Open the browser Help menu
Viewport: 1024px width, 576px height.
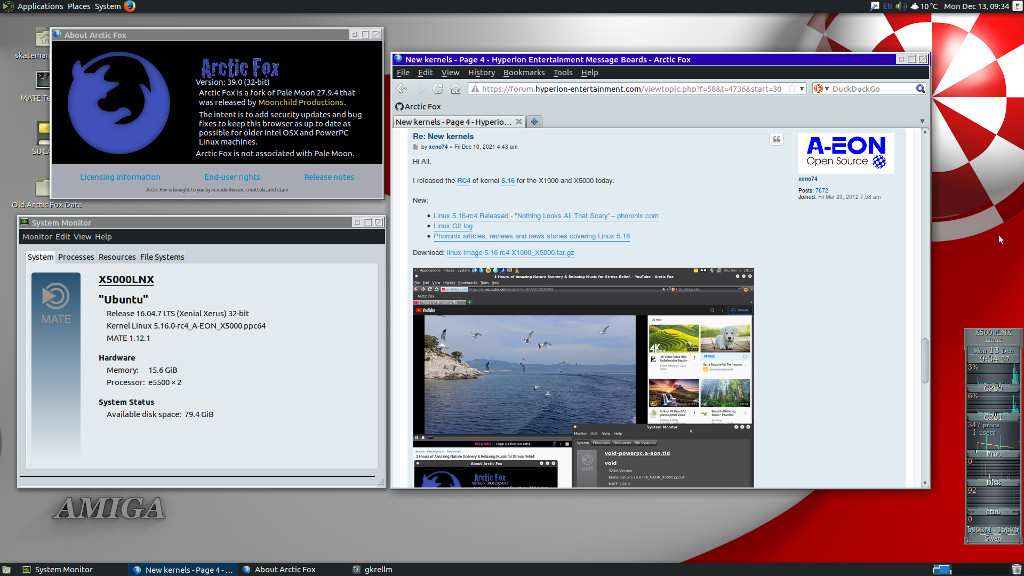(589, 72)
